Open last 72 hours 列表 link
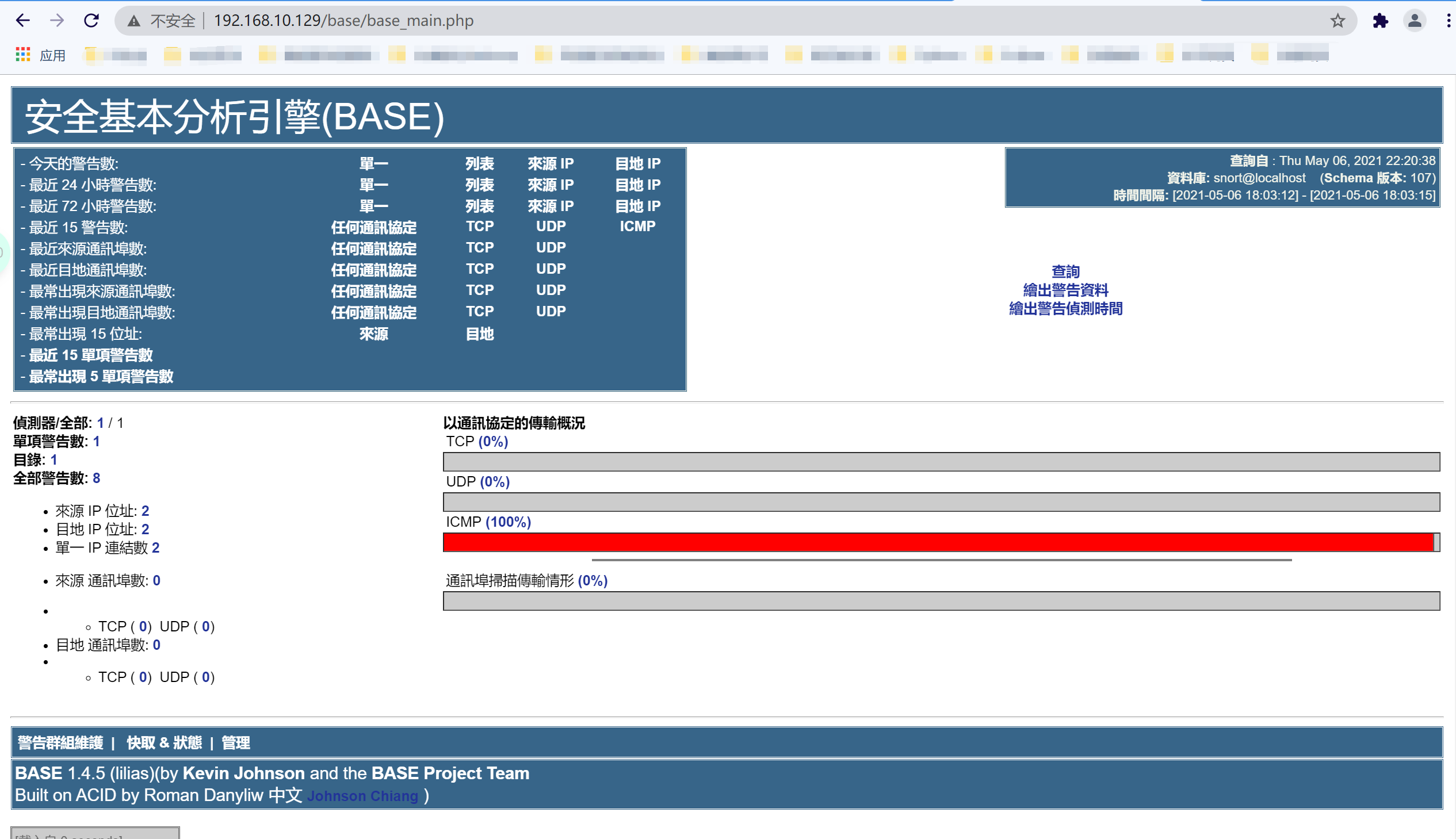The image size is (1456, 839). 480,206
